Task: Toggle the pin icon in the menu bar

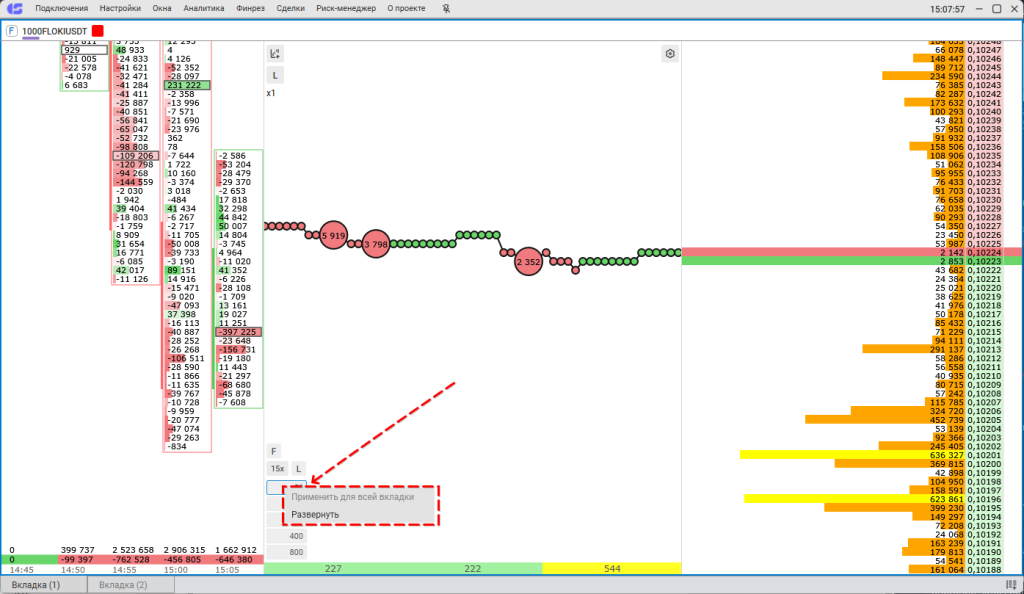Action: tap(446, 8)
